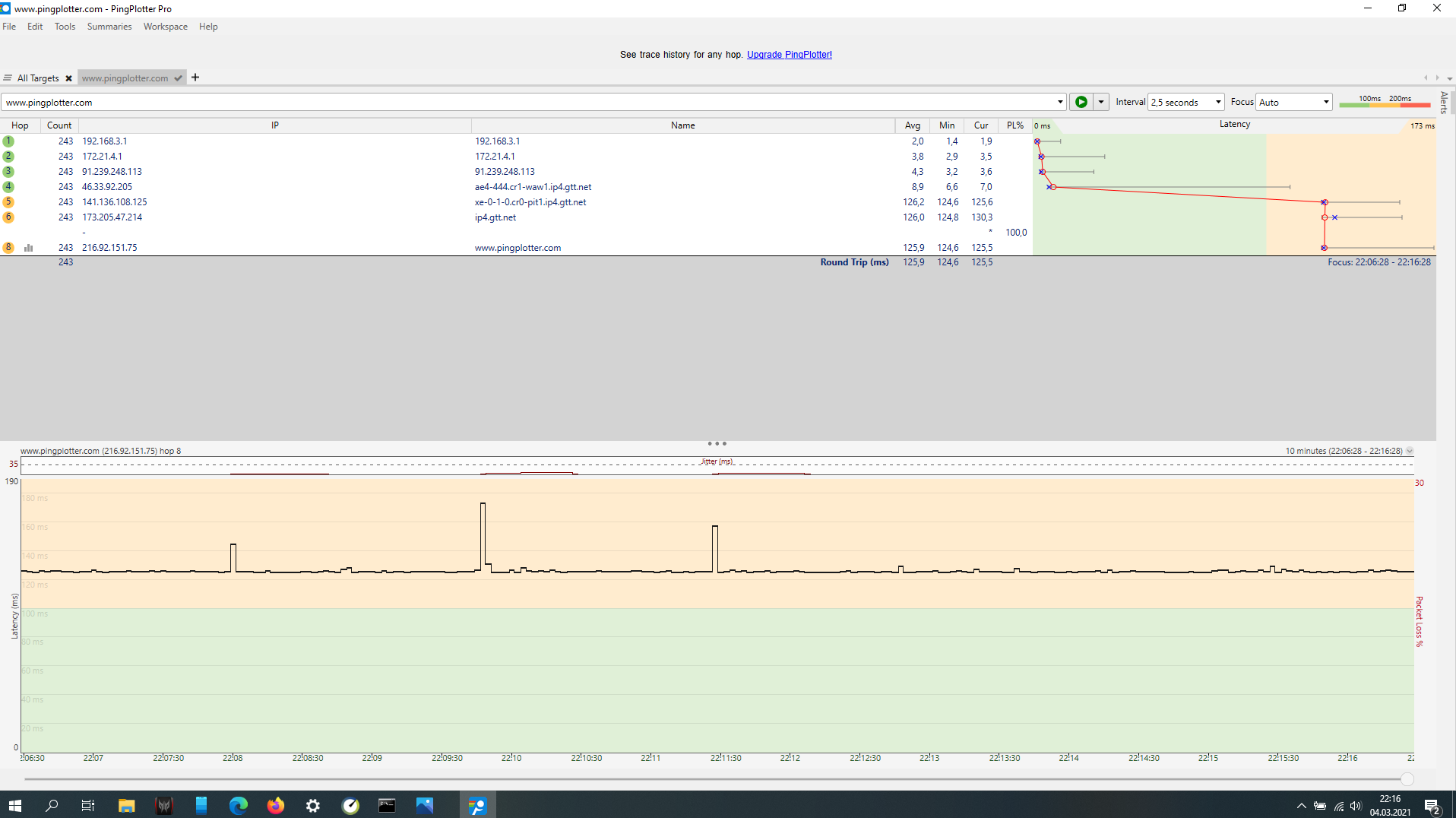Select hop 6 orange circle icon

click(x=8, y=217)
